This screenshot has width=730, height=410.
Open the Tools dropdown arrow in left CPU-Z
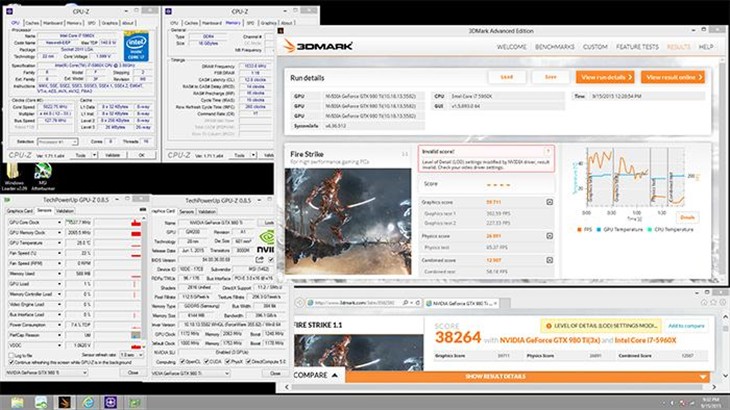pyautogui.click(x=95, y=155)
